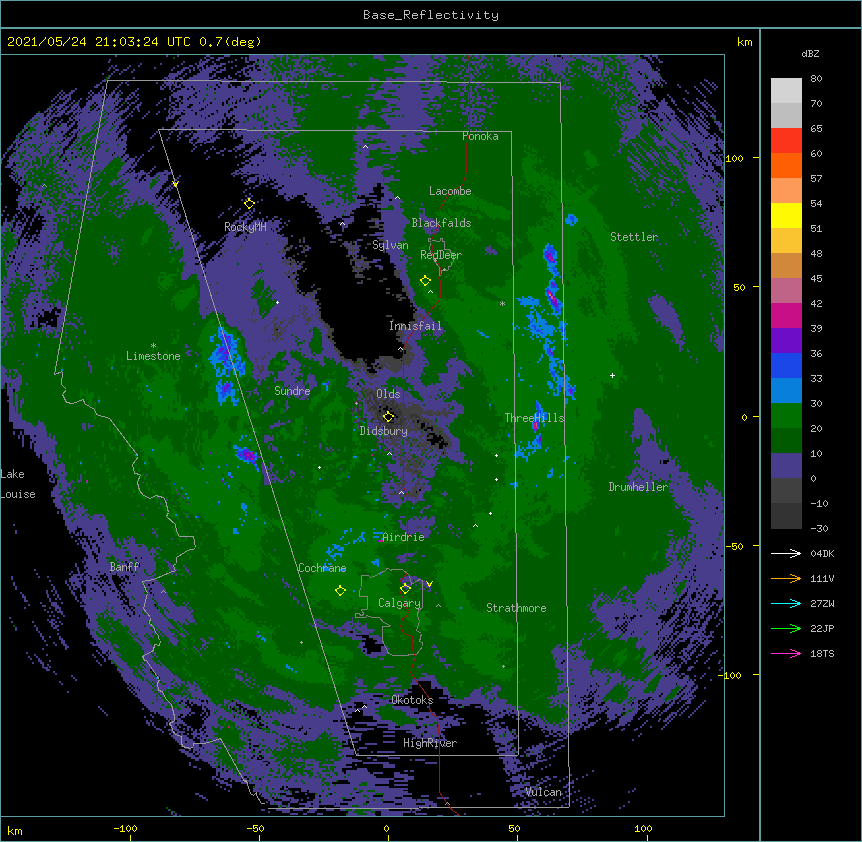Click the magenta 42 dBZ color swatch

pyautogui.click(x=786, y=315)
